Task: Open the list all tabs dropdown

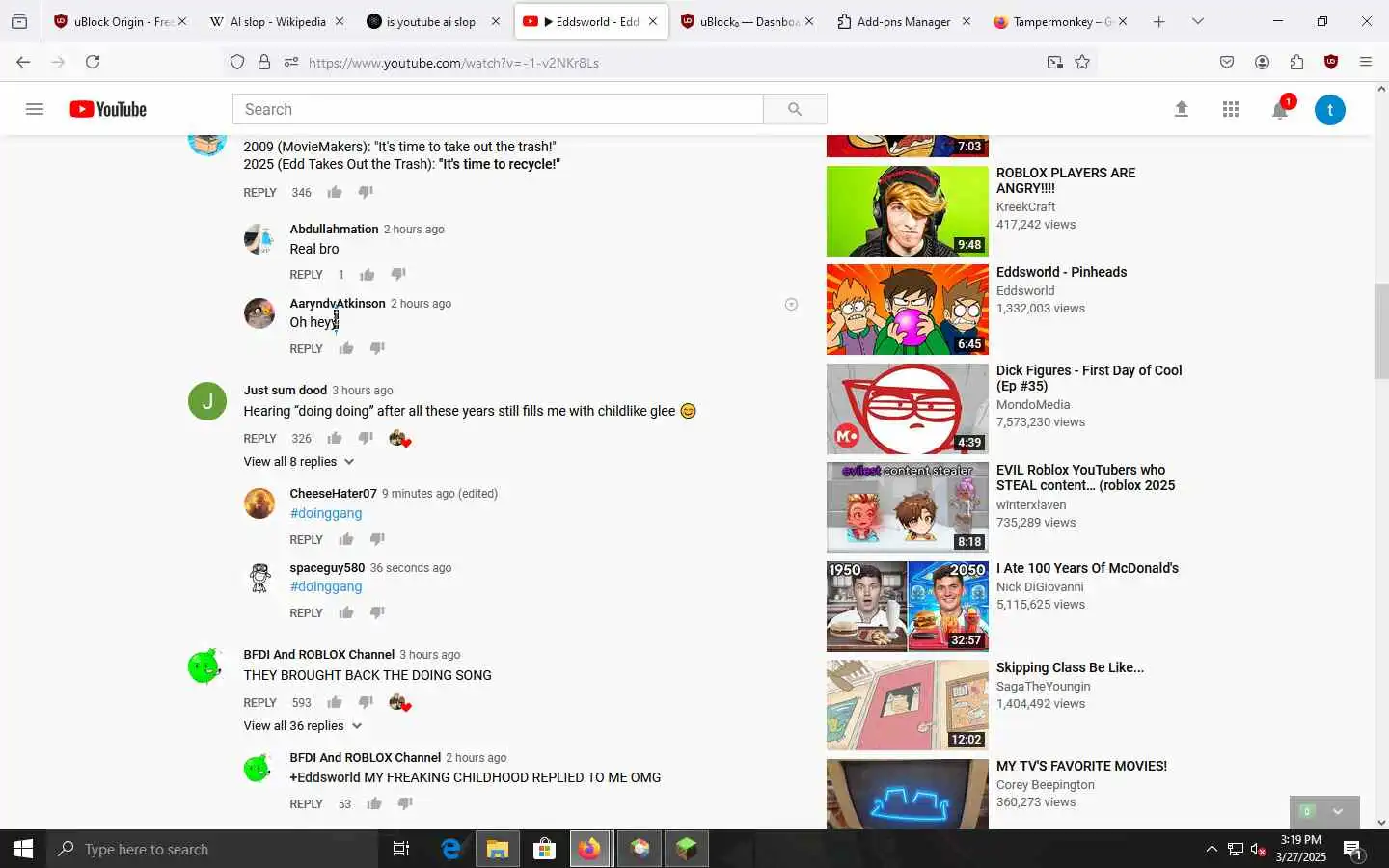Action: [x=1197, y=21]
